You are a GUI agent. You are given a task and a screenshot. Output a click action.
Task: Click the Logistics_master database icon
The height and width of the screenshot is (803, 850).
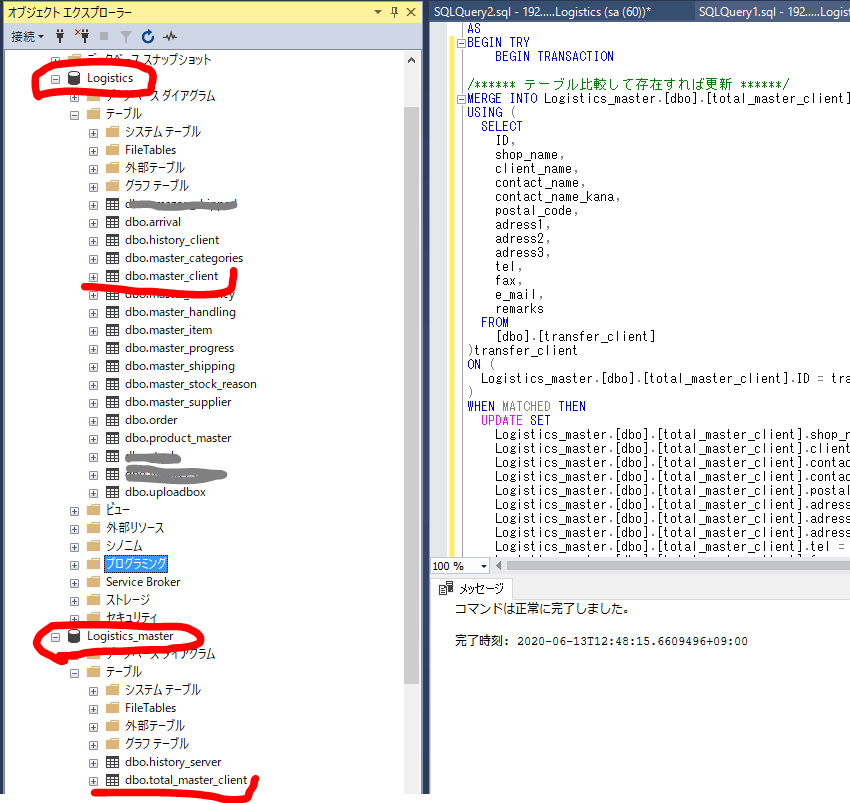click(74, 636)
